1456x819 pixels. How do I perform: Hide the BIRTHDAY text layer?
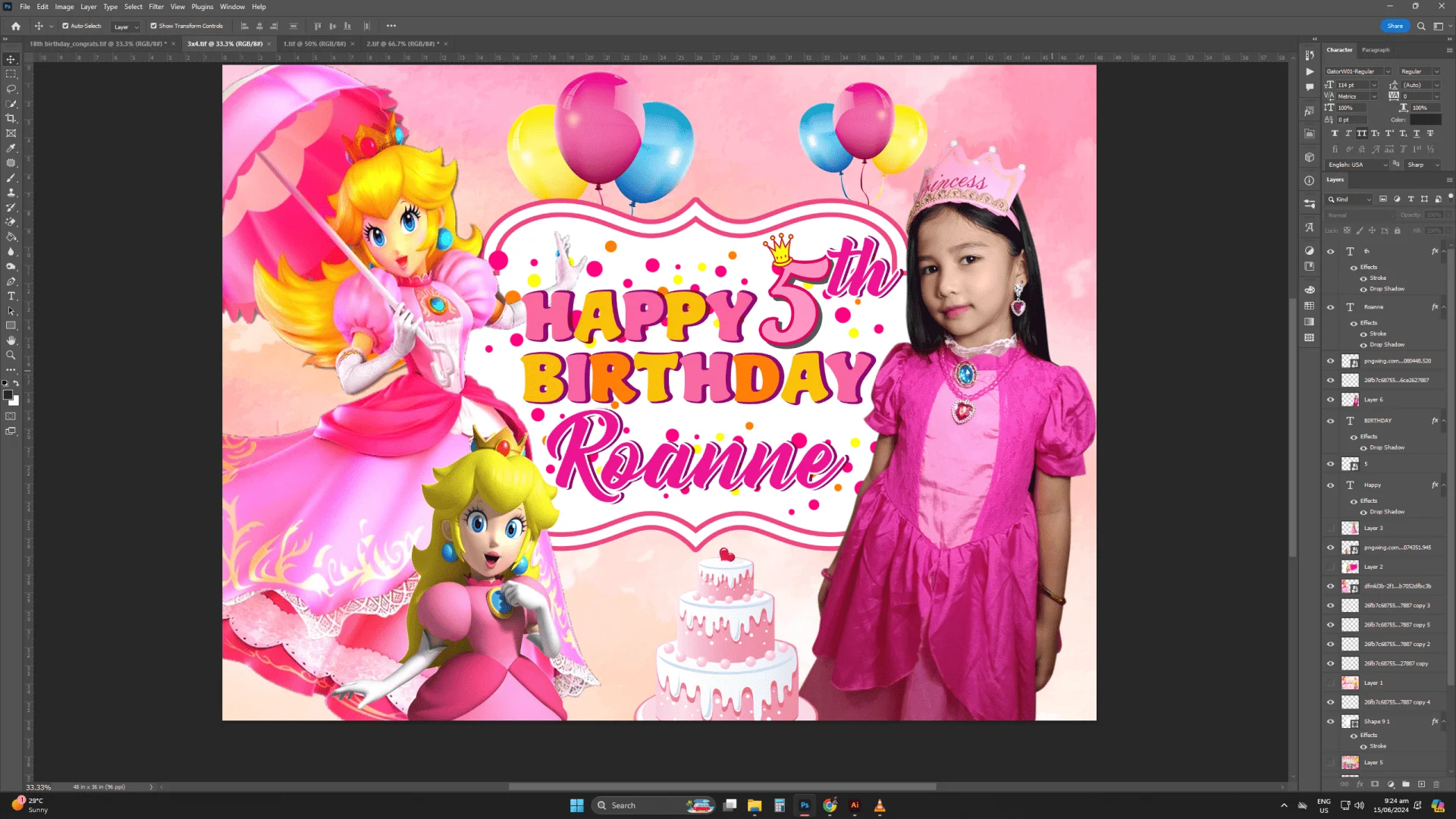(1330, 421)
